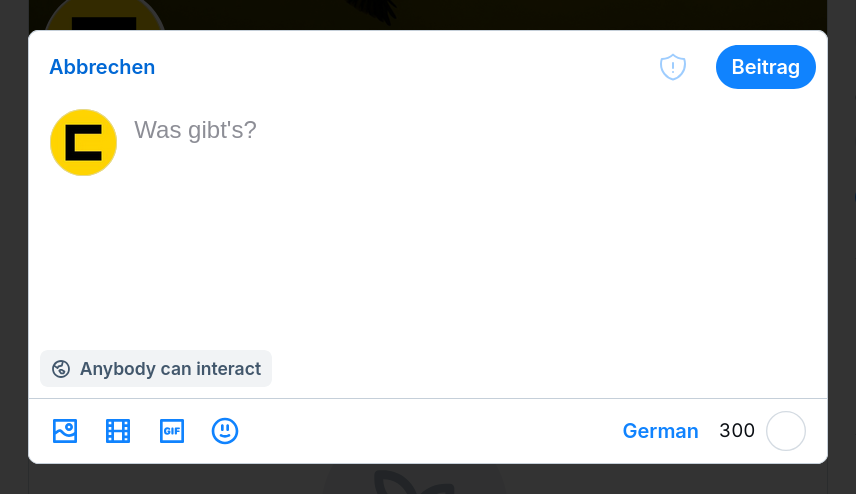Viewport: 856px width, 494px height.
Task: Open Anybody can interact settings
Action: point(156,368)
